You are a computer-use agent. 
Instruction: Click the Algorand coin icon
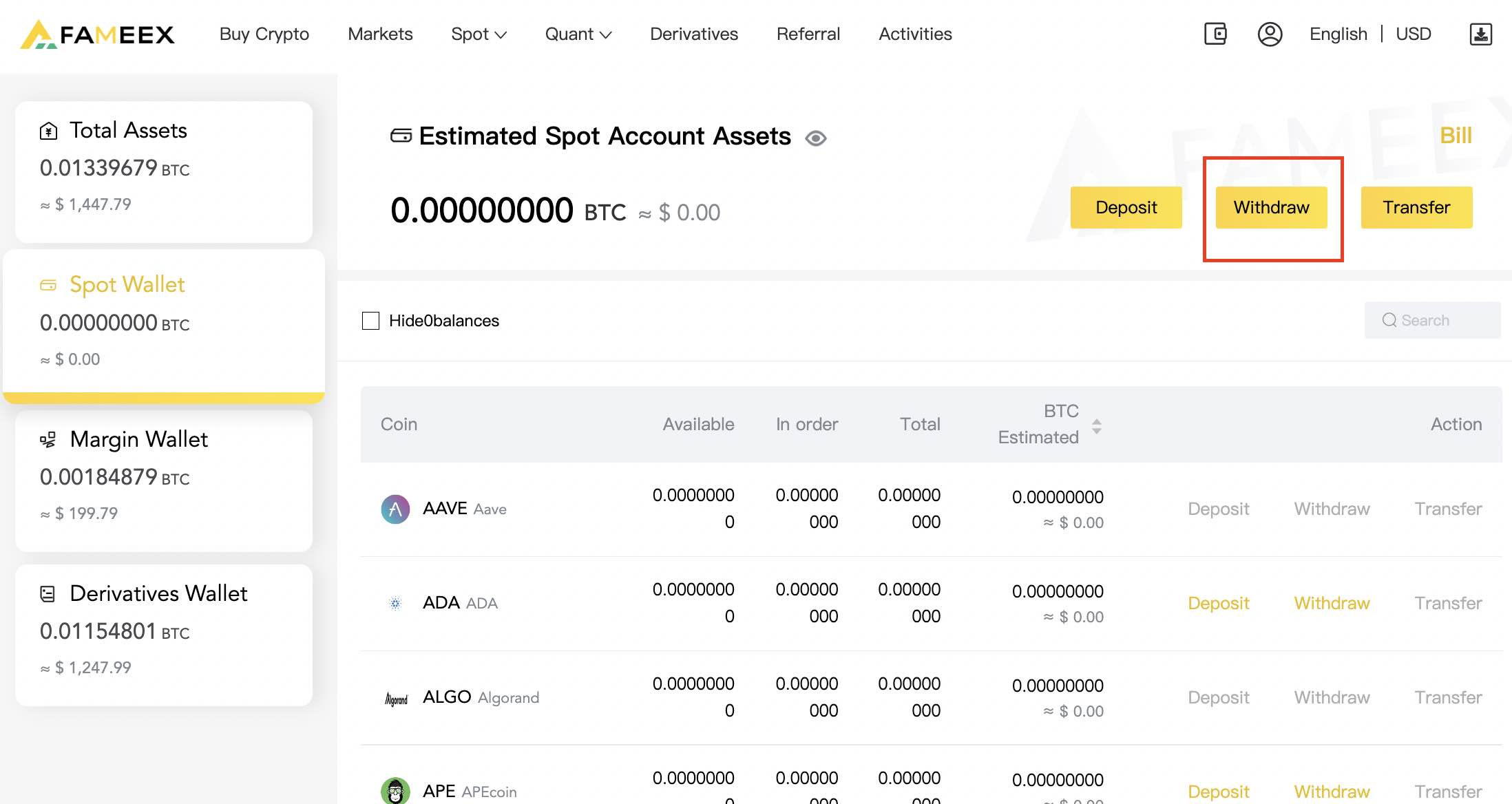[396, 699]
